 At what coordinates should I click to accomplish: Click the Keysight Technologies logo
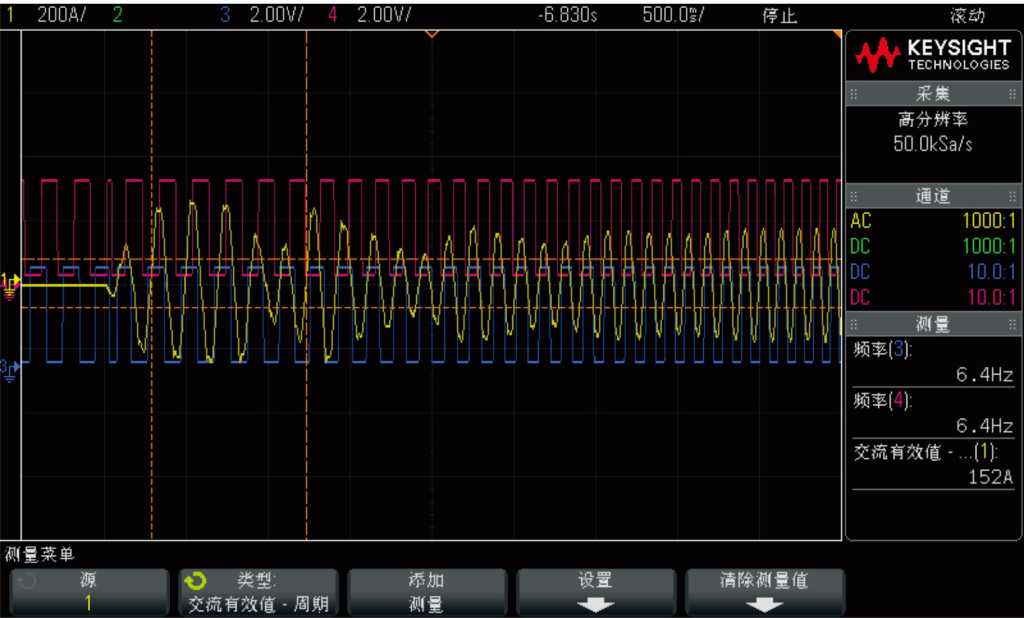[x=932, y=56]
